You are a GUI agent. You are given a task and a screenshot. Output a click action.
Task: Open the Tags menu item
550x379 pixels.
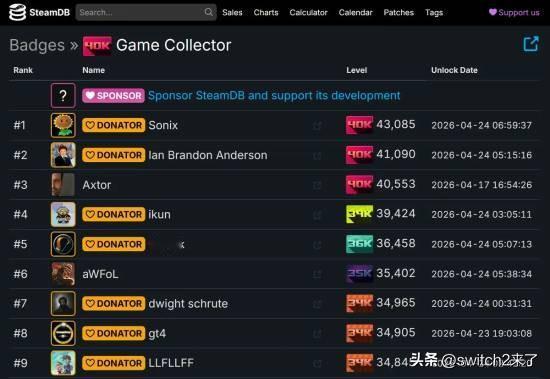[434, 13]
